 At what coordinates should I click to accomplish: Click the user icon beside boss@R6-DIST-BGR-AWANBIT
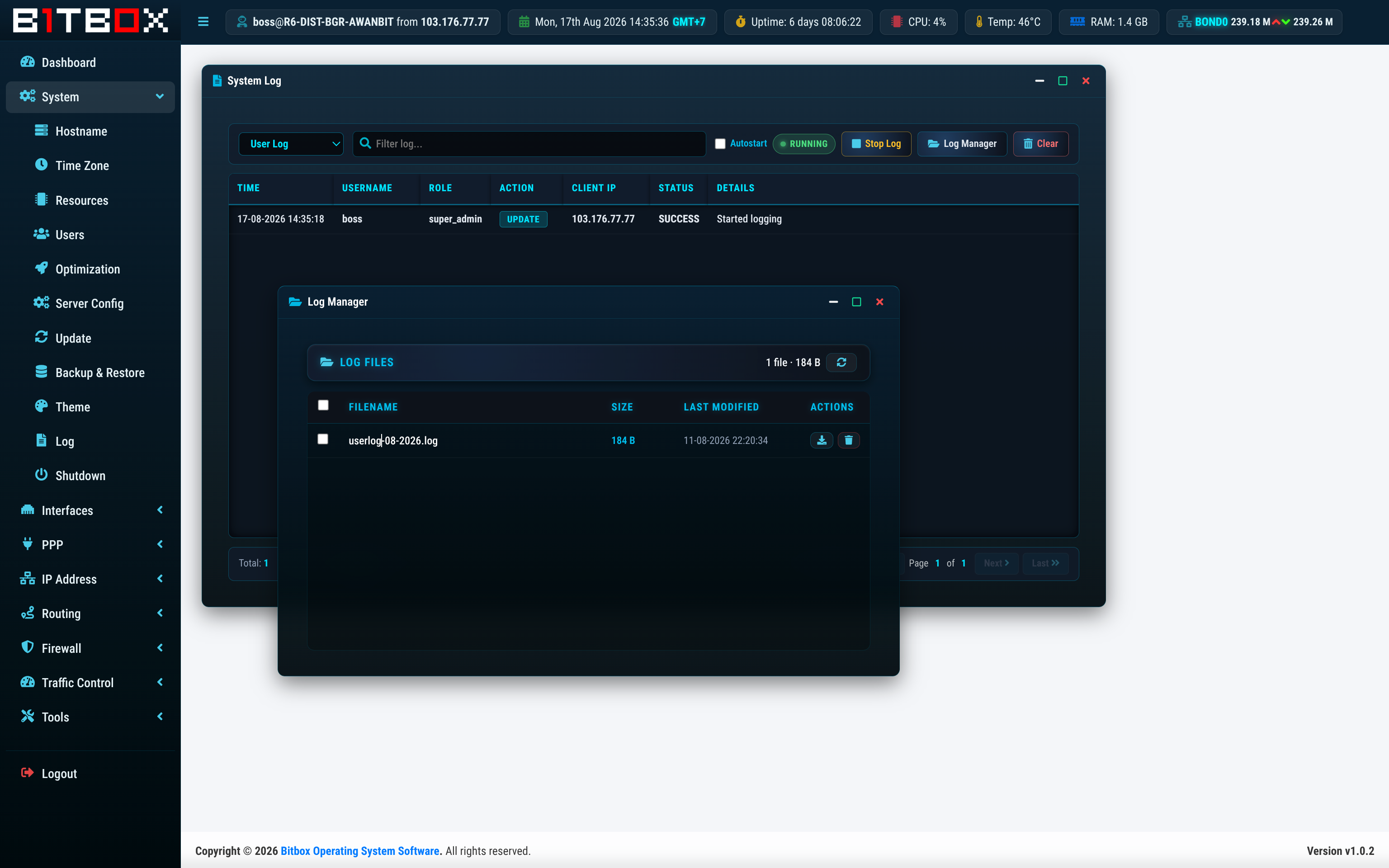pos(242,22)
